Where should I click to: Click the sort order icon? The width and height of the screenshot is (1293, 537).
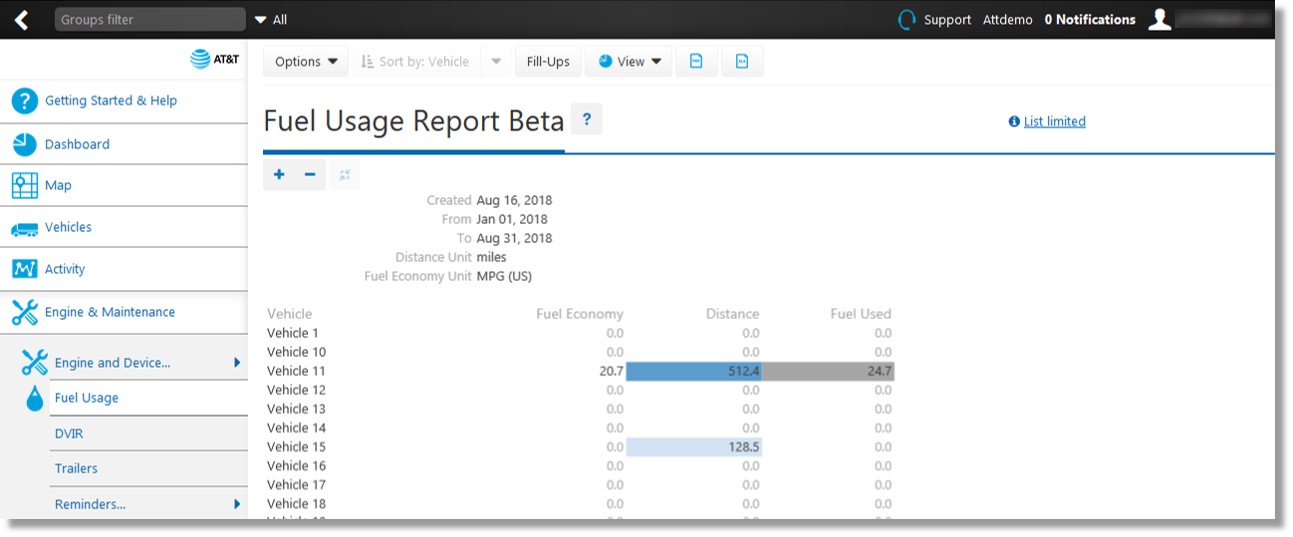[x=367, y=61]
